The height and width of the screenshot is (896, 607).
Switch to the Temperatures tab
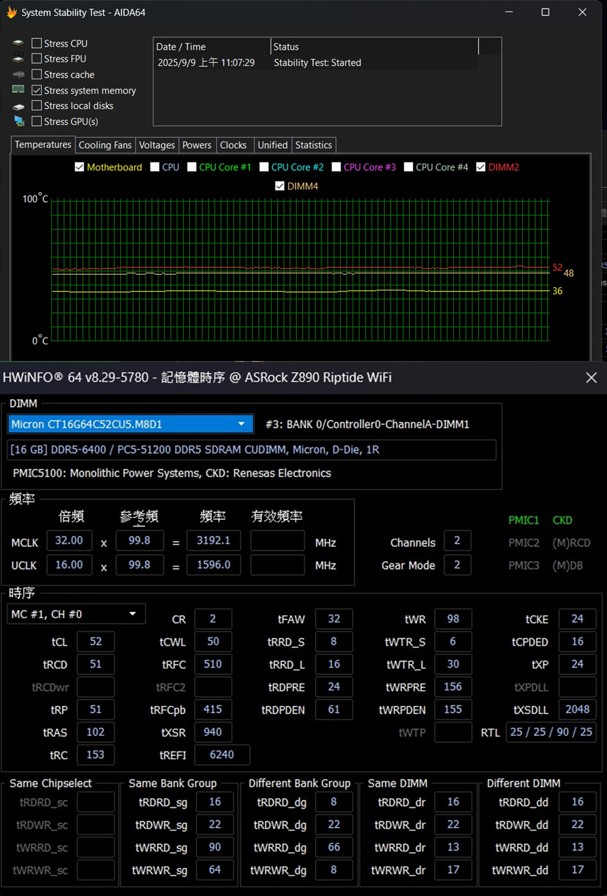point(43,145)
